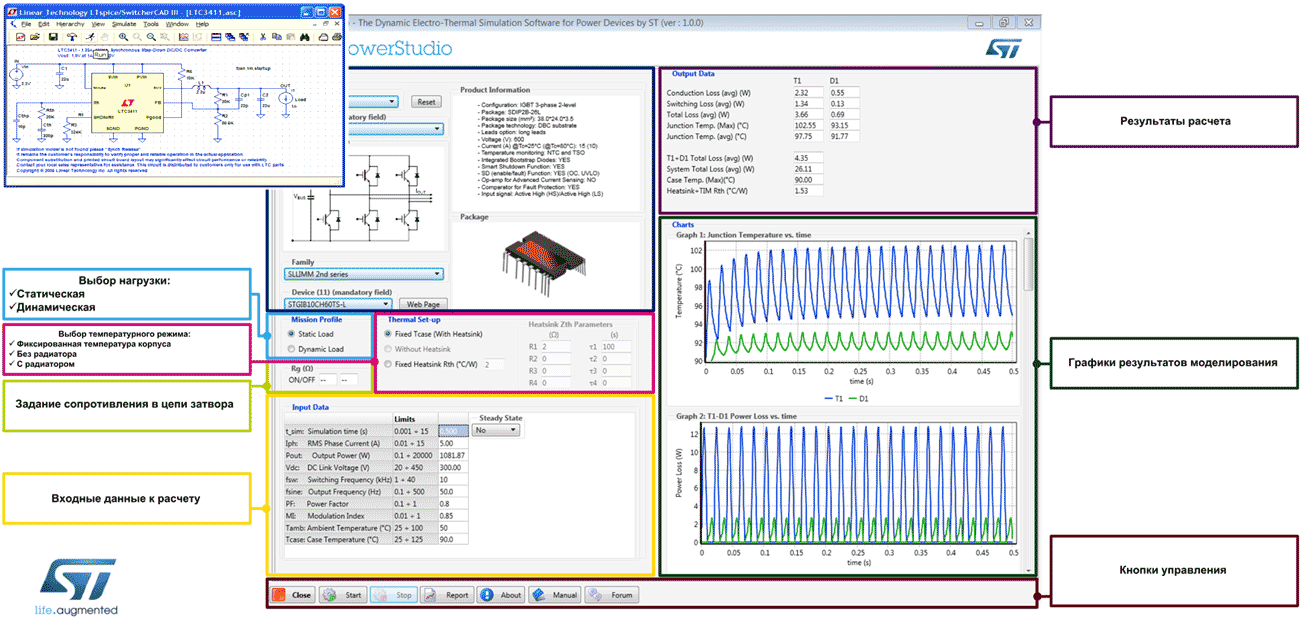This screenshot has height=618, width=1300.
Task: Click the Open file icon in LTspice toolbar
Action: pyautogui.click(x=34, y=37)
